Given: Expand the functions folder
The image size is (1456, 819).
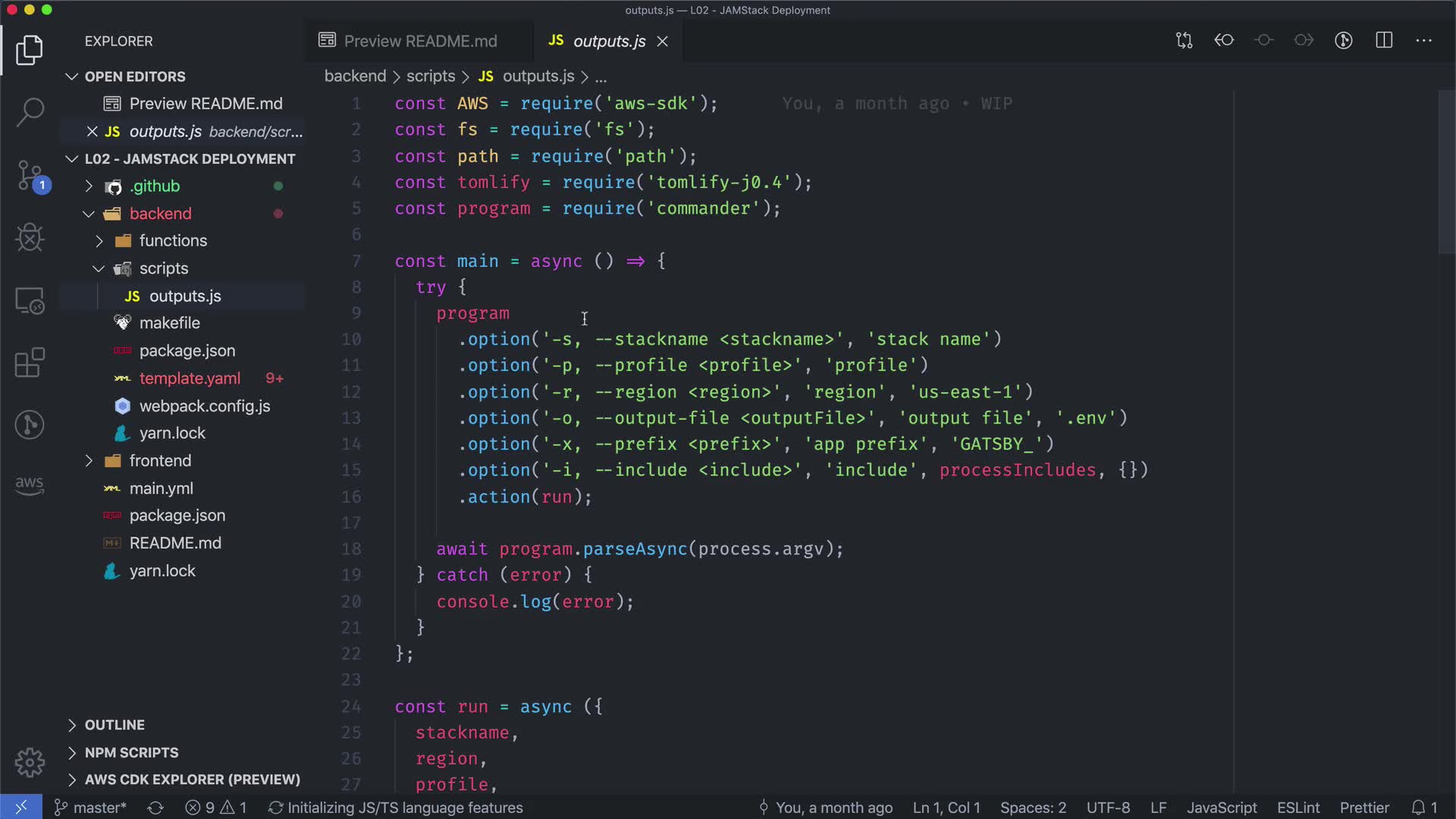Looking at the screenshot, I should tap(172, 240).
